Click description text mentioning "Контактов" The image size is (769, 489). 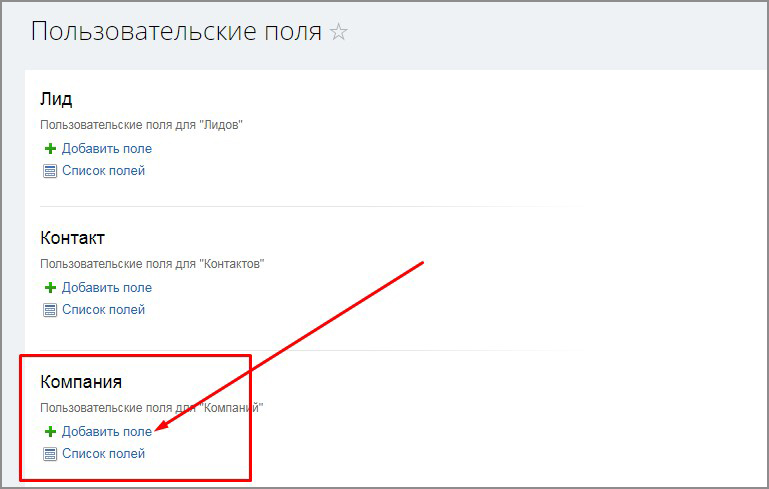(x=152, y=264)
